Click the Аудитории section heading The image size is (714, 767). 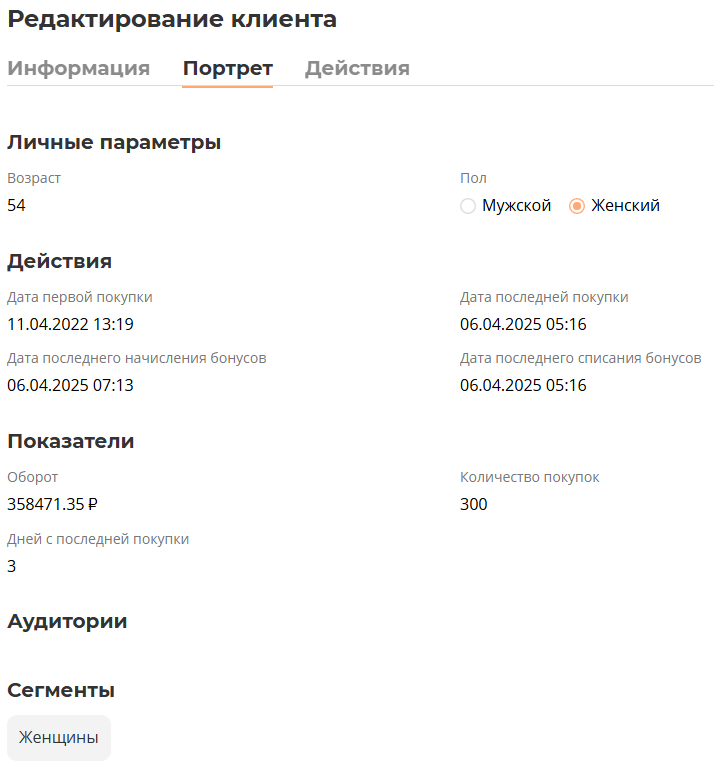pos(67,621)
